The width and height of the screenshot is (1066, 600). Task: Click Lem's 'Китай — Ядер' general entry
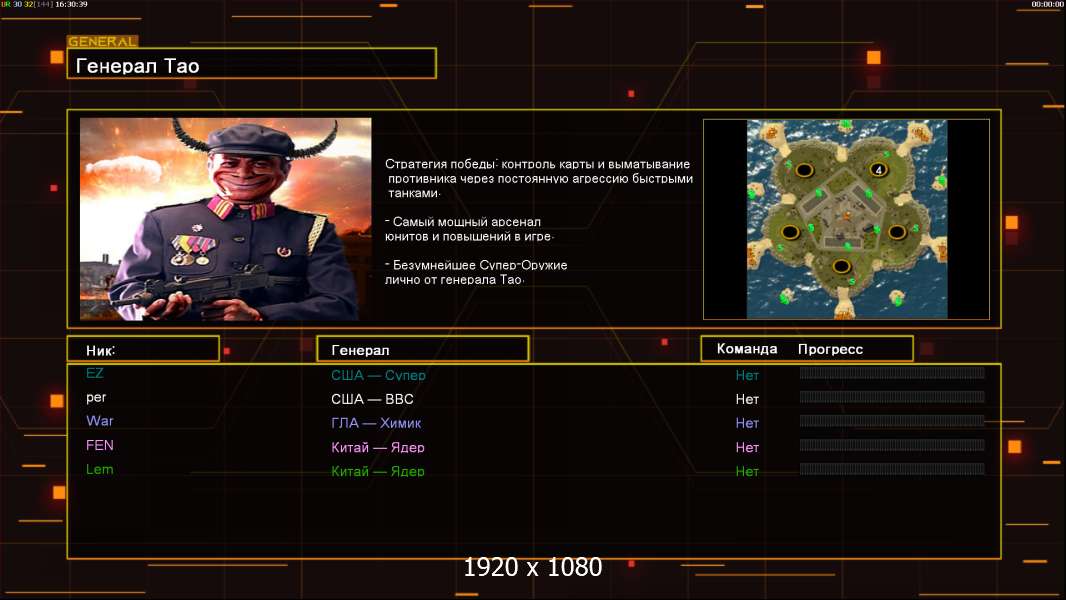pos(377,471)
